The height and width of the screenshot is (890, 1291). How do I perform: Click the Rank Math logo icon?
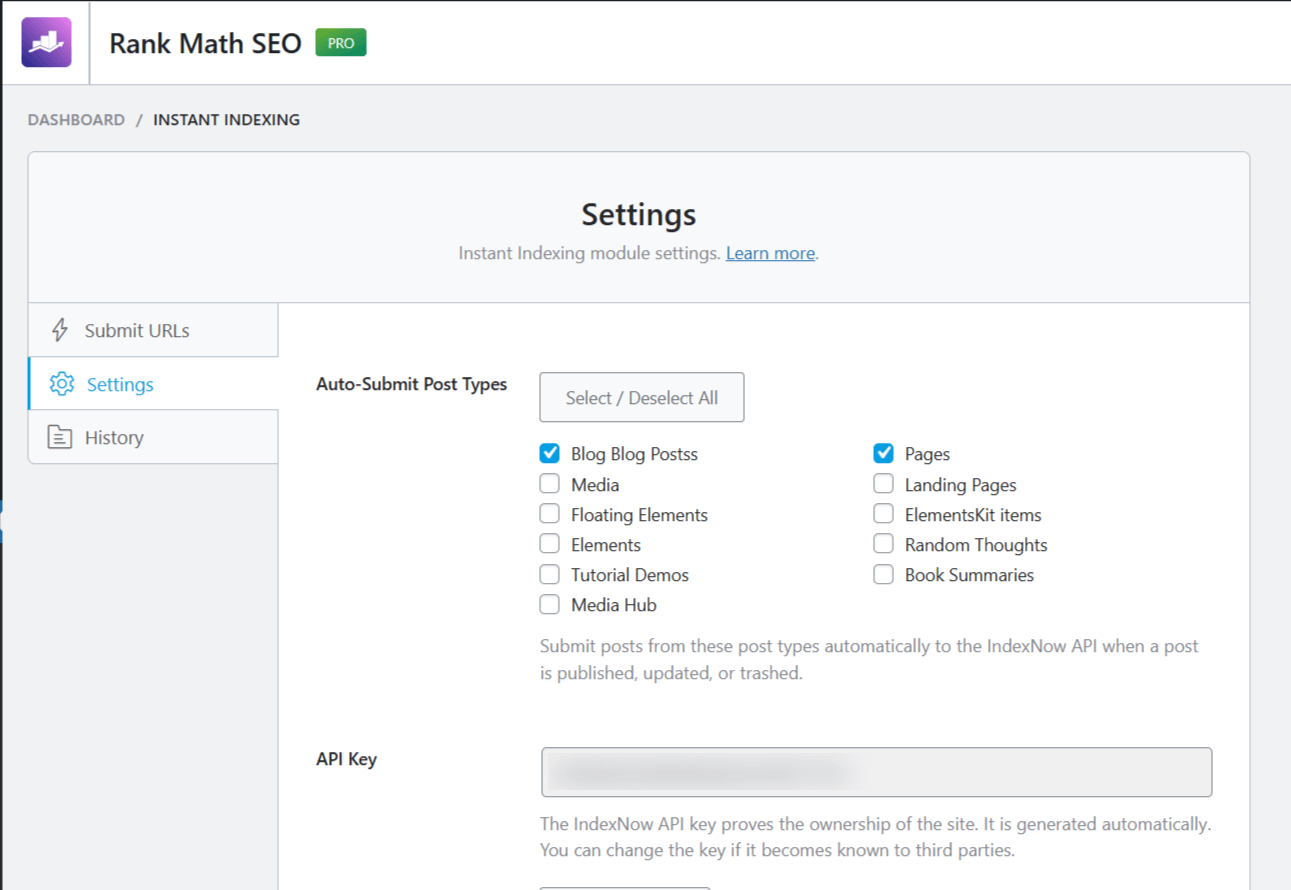pyautogui.click(x=46, y=42)
